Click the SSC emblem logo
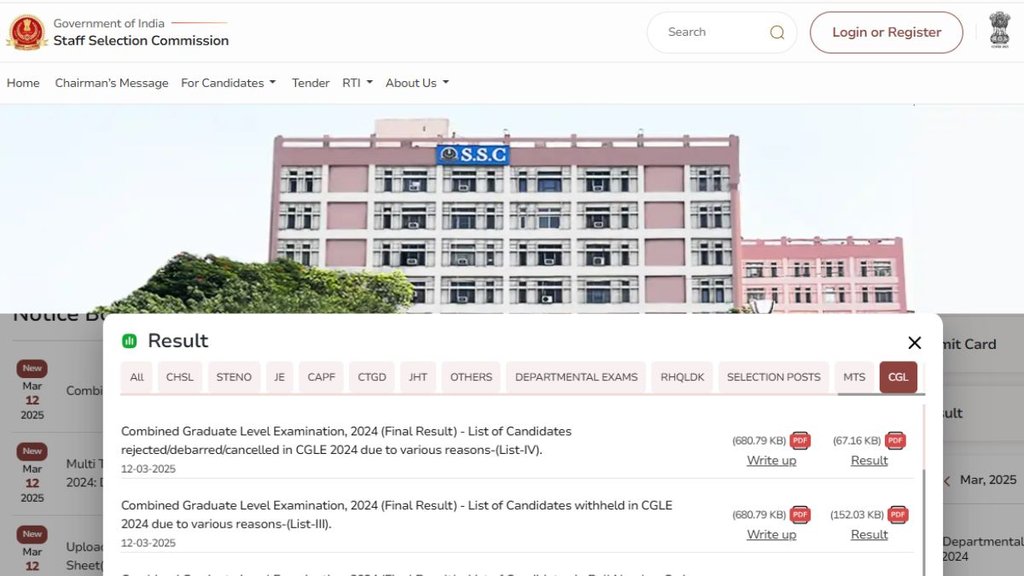The height and width of the screenshot is (576, 1024). tap(26, 32)
